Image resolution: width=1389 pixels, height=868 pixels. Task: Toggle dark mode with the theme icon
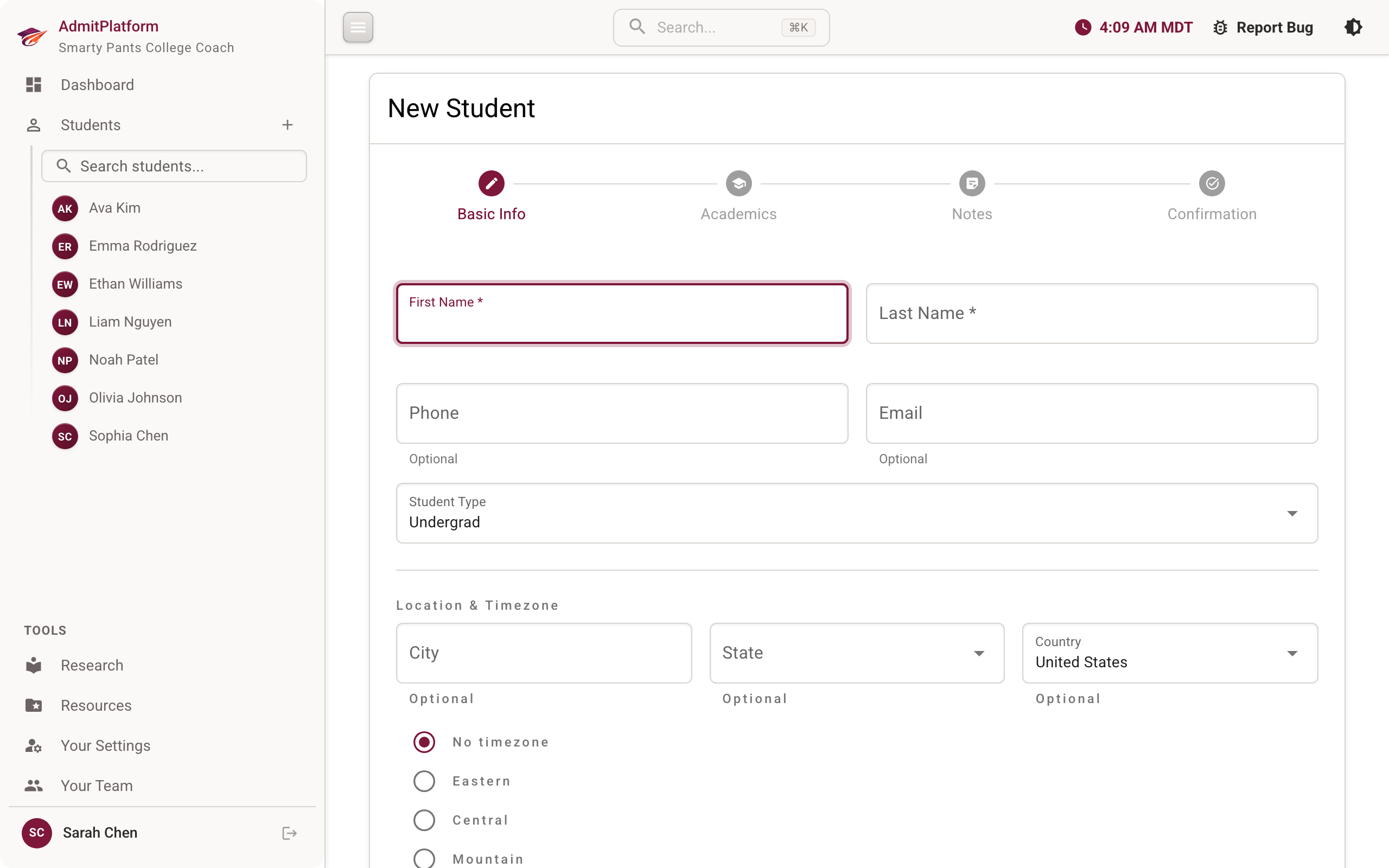click(1353, 27)
